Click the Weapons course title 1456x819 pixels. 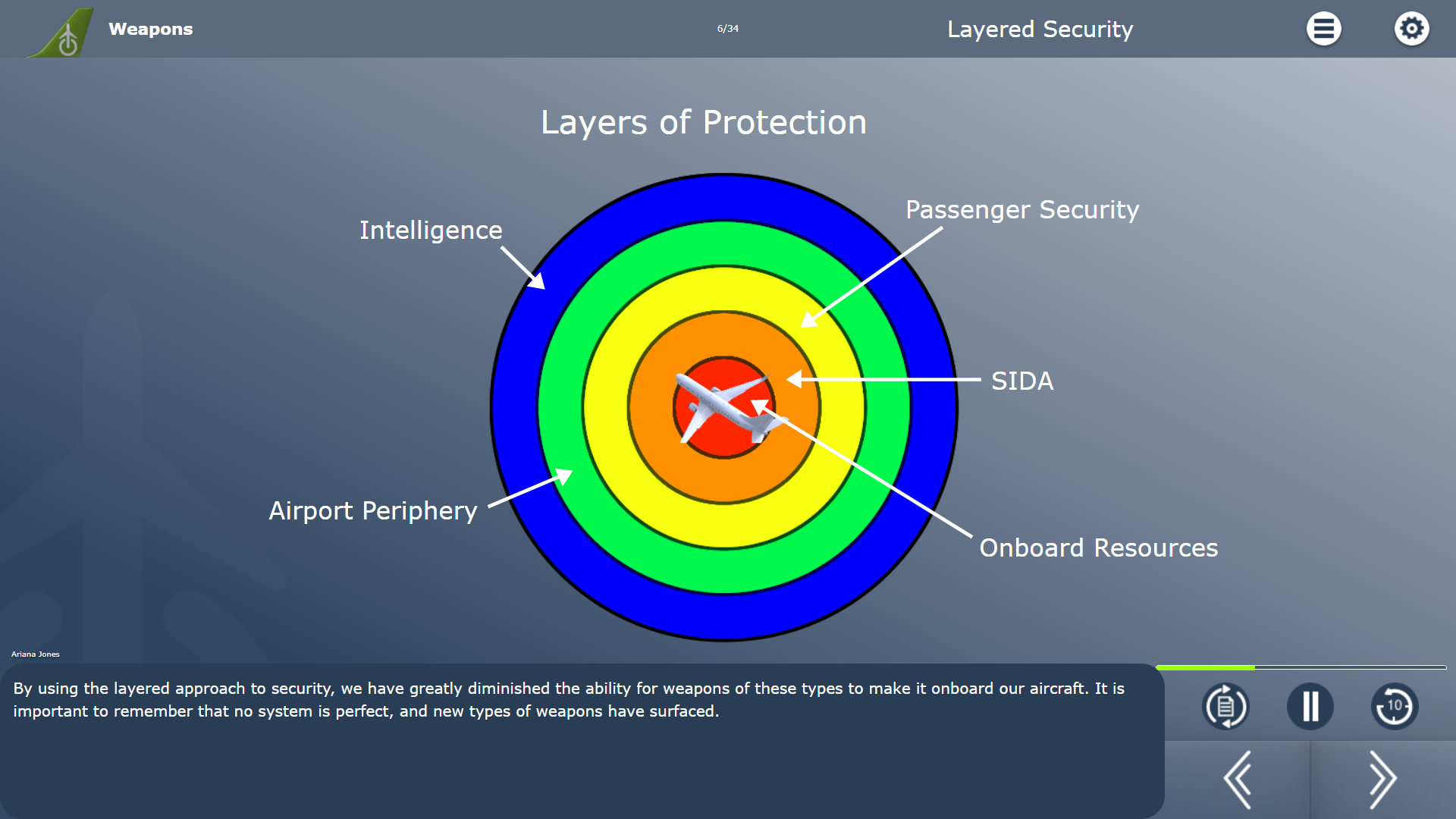click(150, 29)
